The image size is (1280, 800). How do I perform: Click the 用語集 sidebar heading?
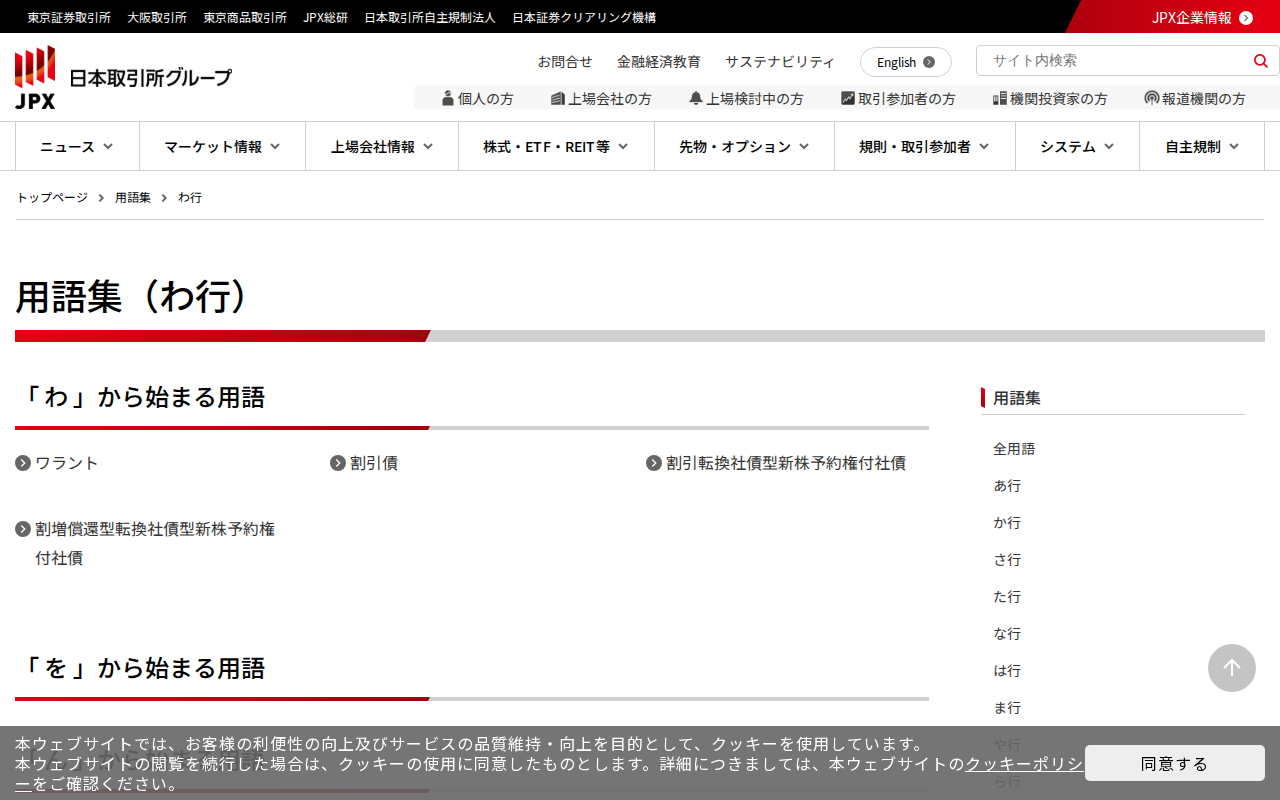pos(1017,398)
